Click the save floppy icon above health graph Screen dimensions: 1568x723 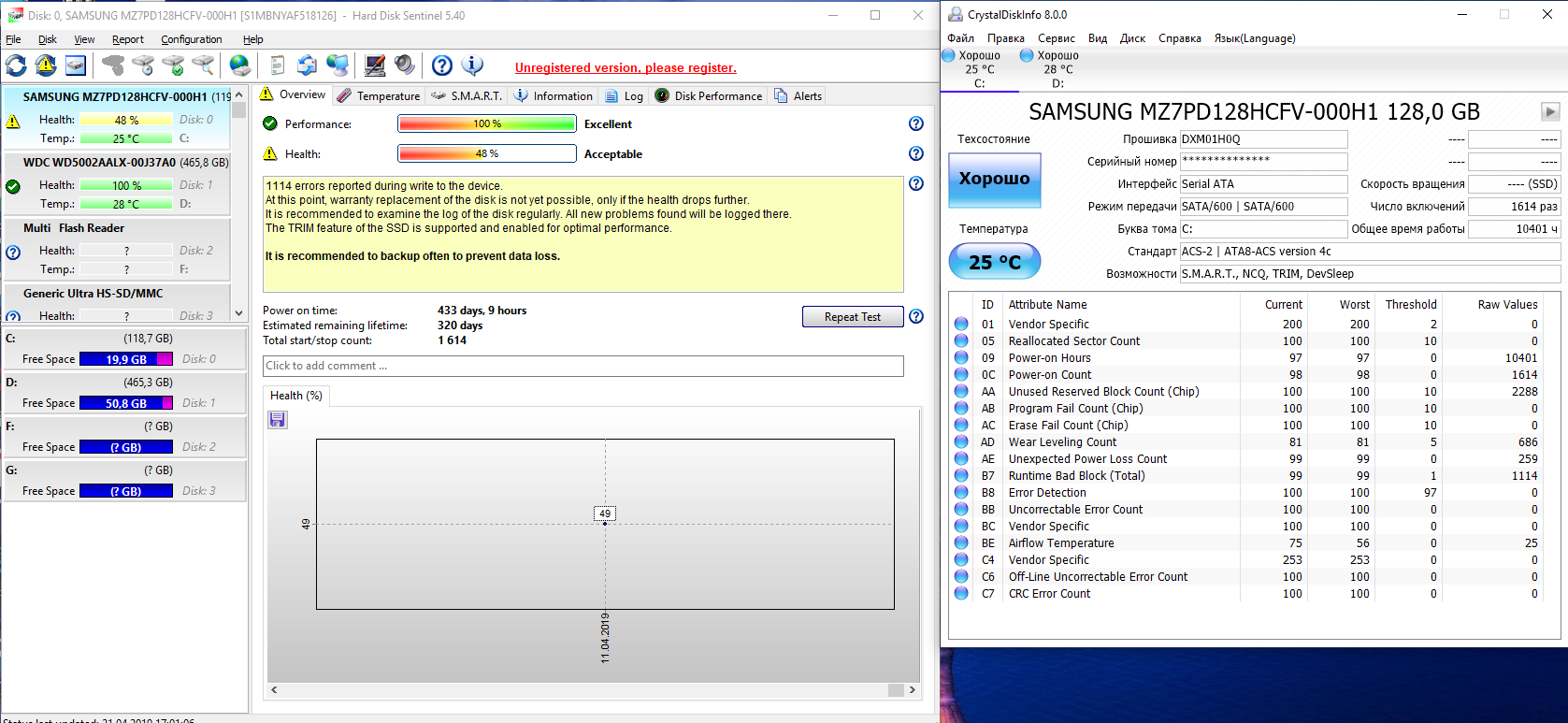click(278, 419)
